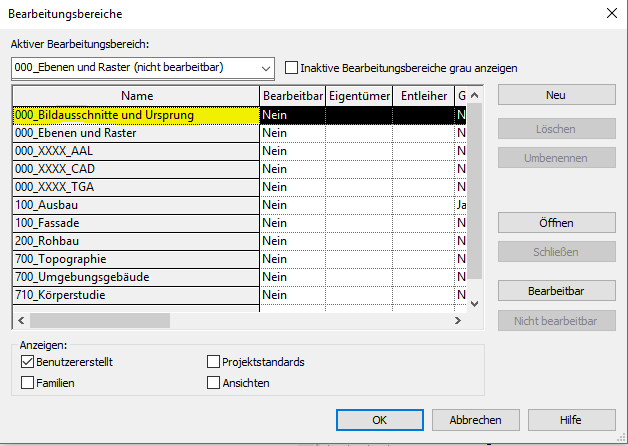Viewport: 628px width, 446px height.
Task: Close the Bearbeitungsbereiche dialog window
Action: coord(610,13)
